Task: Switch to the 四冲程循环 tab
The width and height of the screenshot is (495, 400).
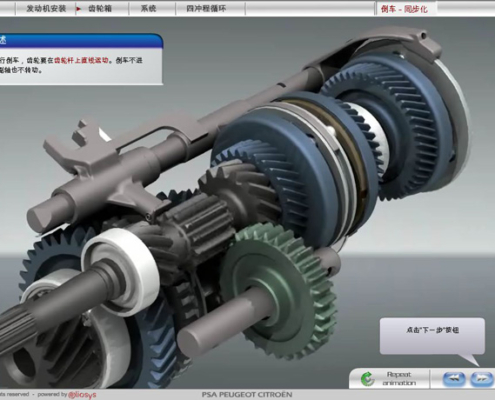Action: click(206, 9)
